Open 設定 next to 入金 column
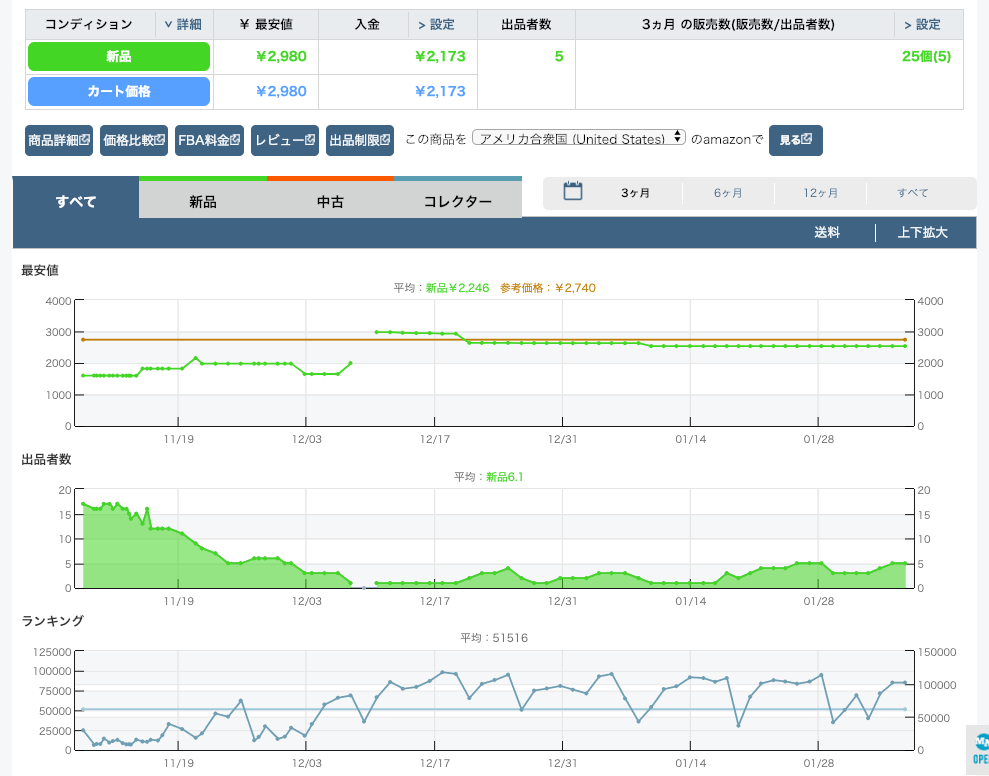The width and height of the screenshot is (989, 776). tap(435, 24)
